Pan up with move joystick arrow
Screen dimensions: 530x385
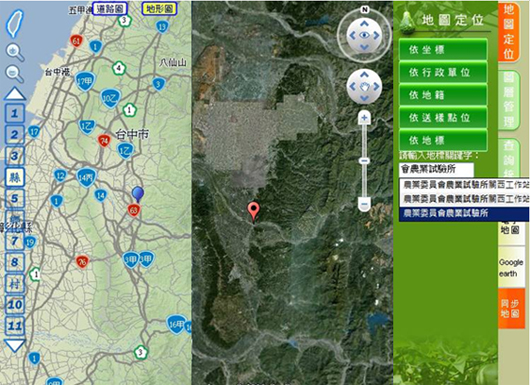[x=364, y=75]
